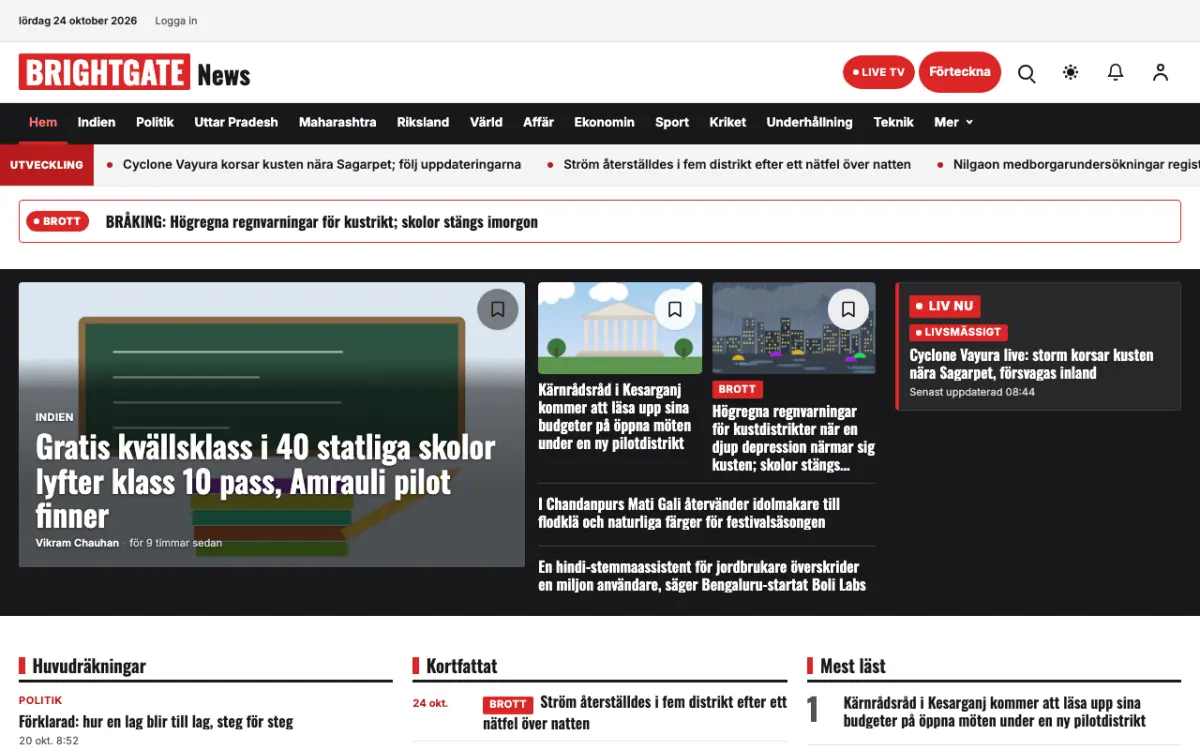Viewport: 1200px width, 750px height.
Task: Click 24 okt. date in Kortfattat
Action: pos(430,703)
